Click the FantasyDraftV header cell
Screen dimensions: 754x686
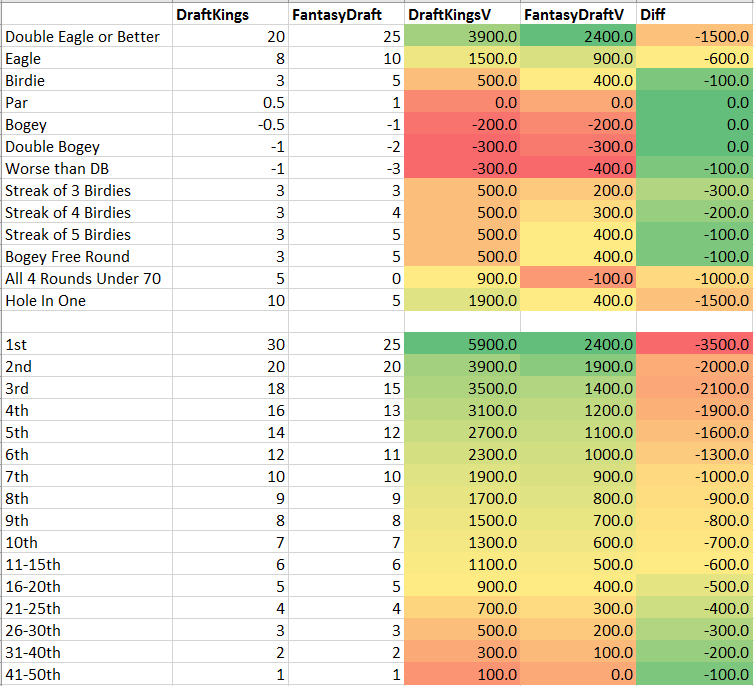pyautogui.click(x=578, y=14)
